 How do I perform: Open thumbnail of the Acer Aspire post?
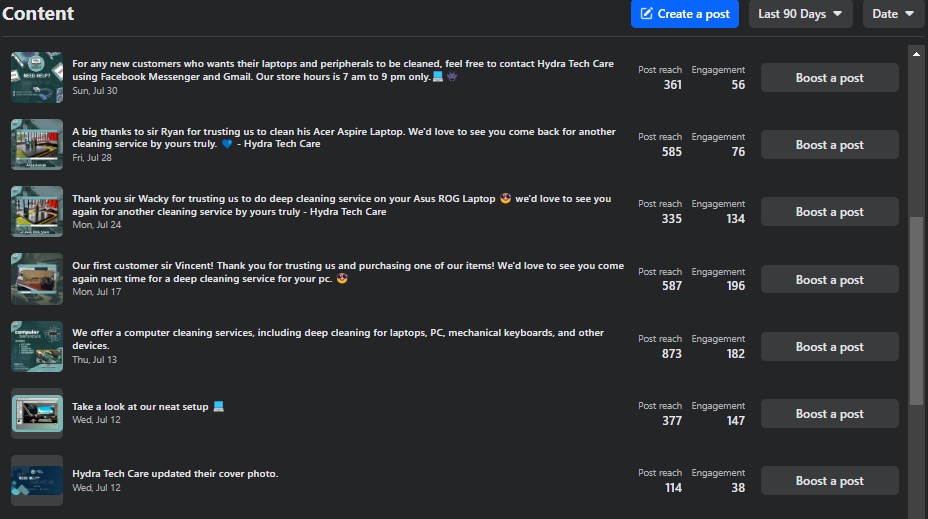[37, 145]
